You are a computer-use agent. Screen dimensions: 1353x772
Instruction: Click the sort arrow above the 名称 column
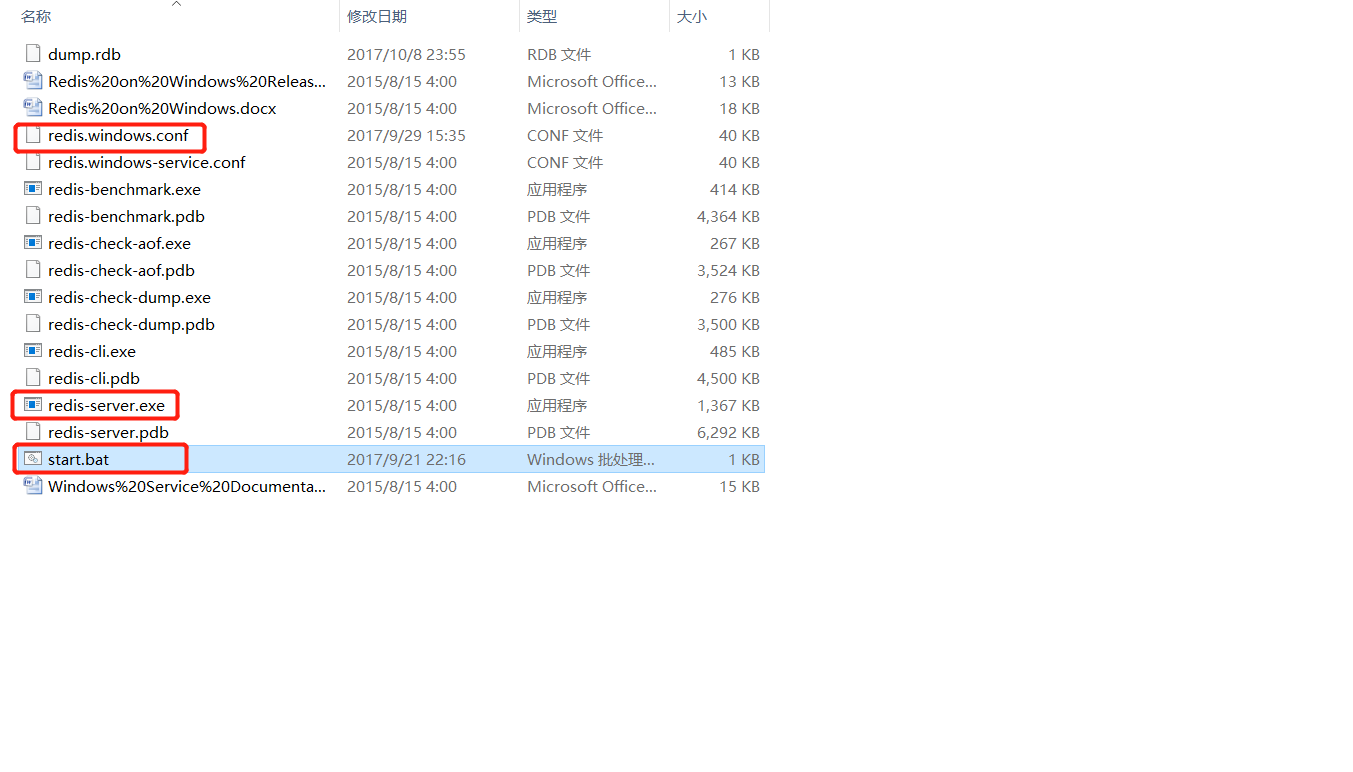pyautogui.click(x=176, y=4)
